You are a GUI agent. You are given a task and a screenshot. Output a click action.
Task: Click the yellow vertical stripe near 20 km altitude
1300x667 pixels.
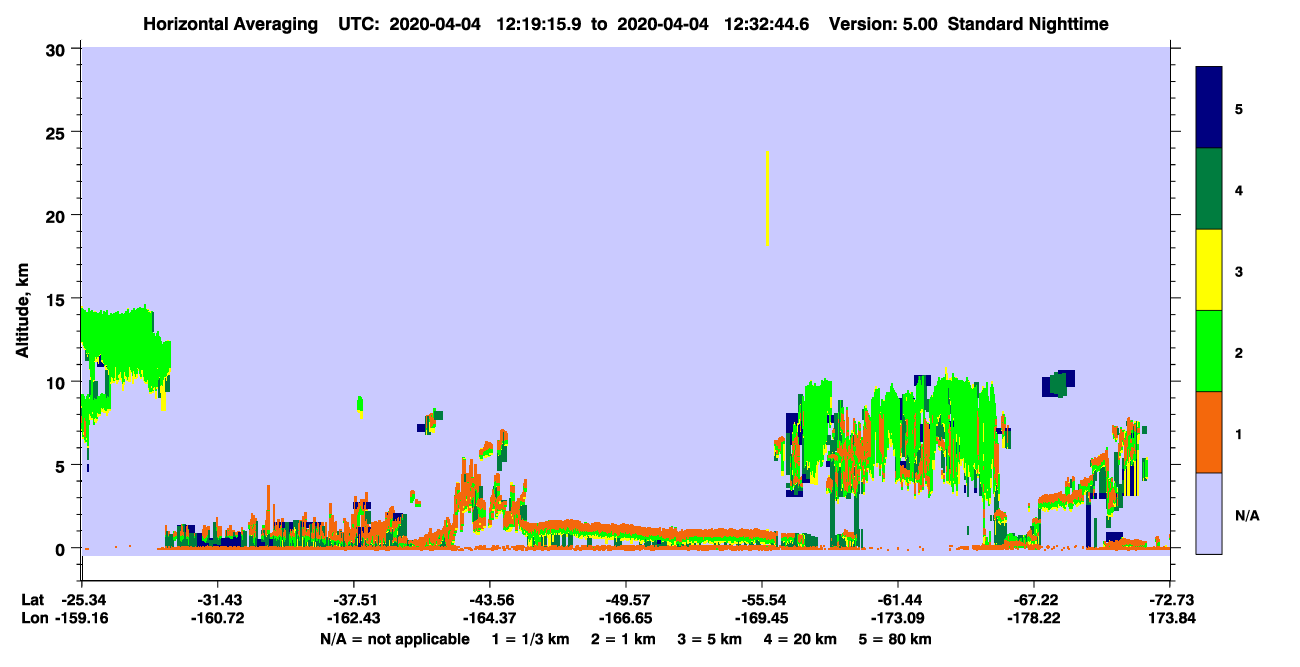tap(767, 198)
